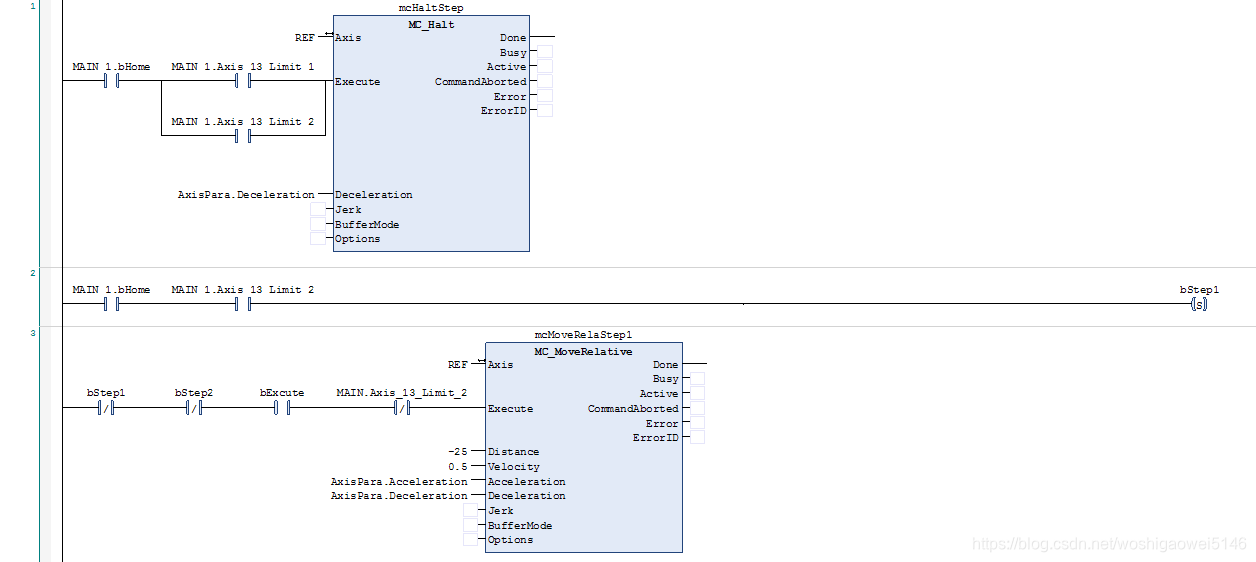Click the Error output box of MC_Halt

pyautogui.click(x=545, y=96)
